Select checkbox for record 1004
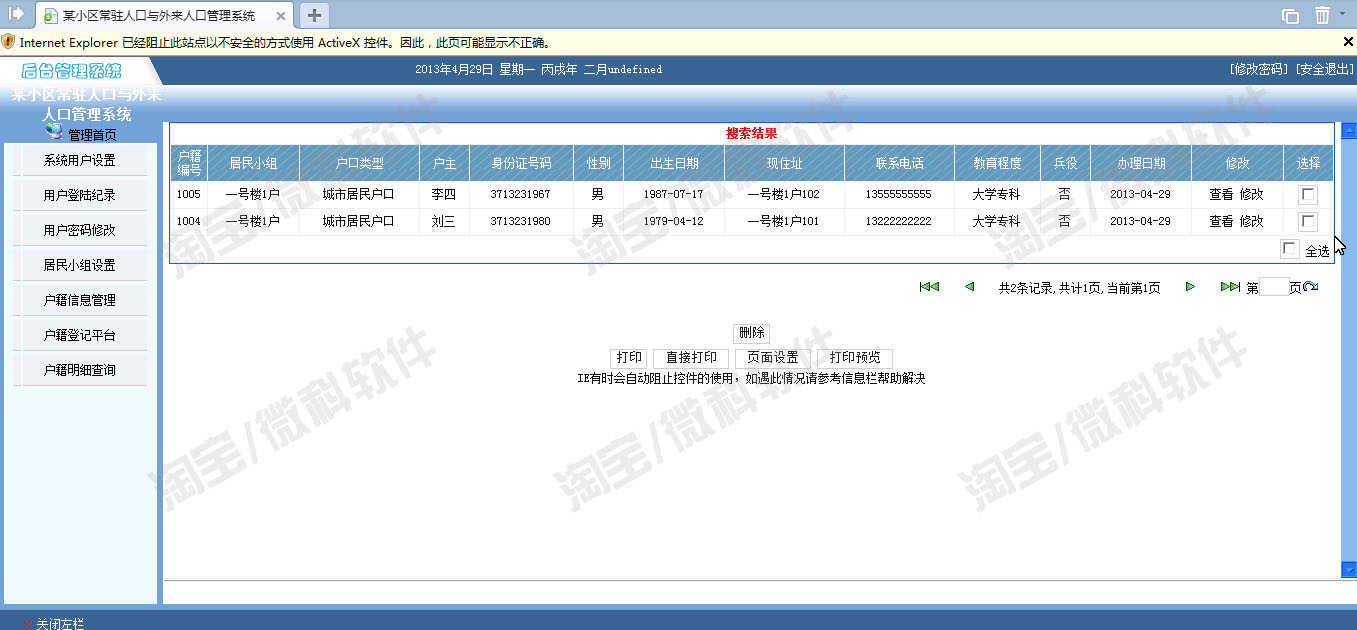Screen dimensions: 1357x630 [x=1308, y=221]
